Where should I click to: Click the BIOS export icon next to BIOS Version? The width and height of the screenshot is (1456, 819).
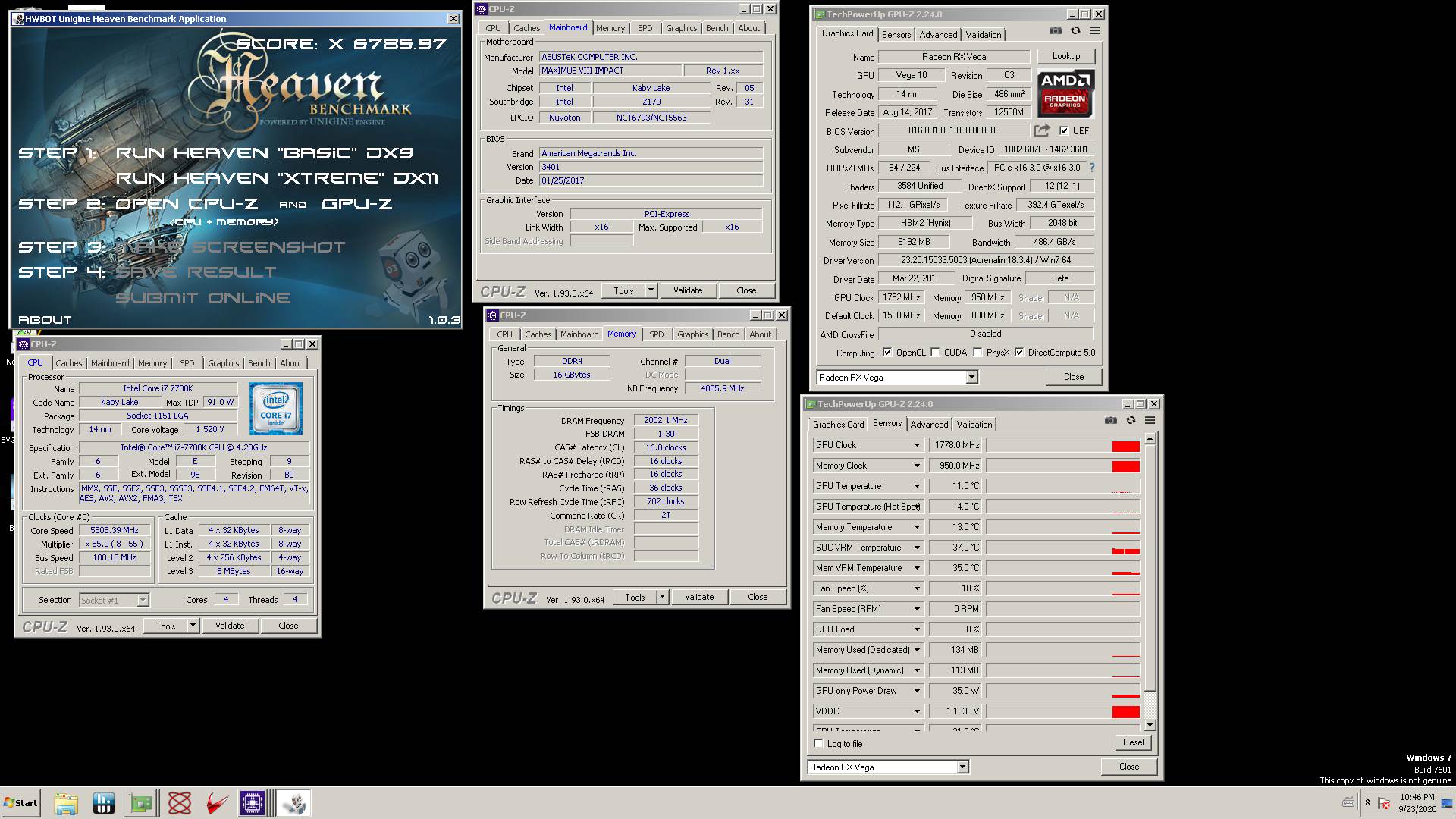1042,130
